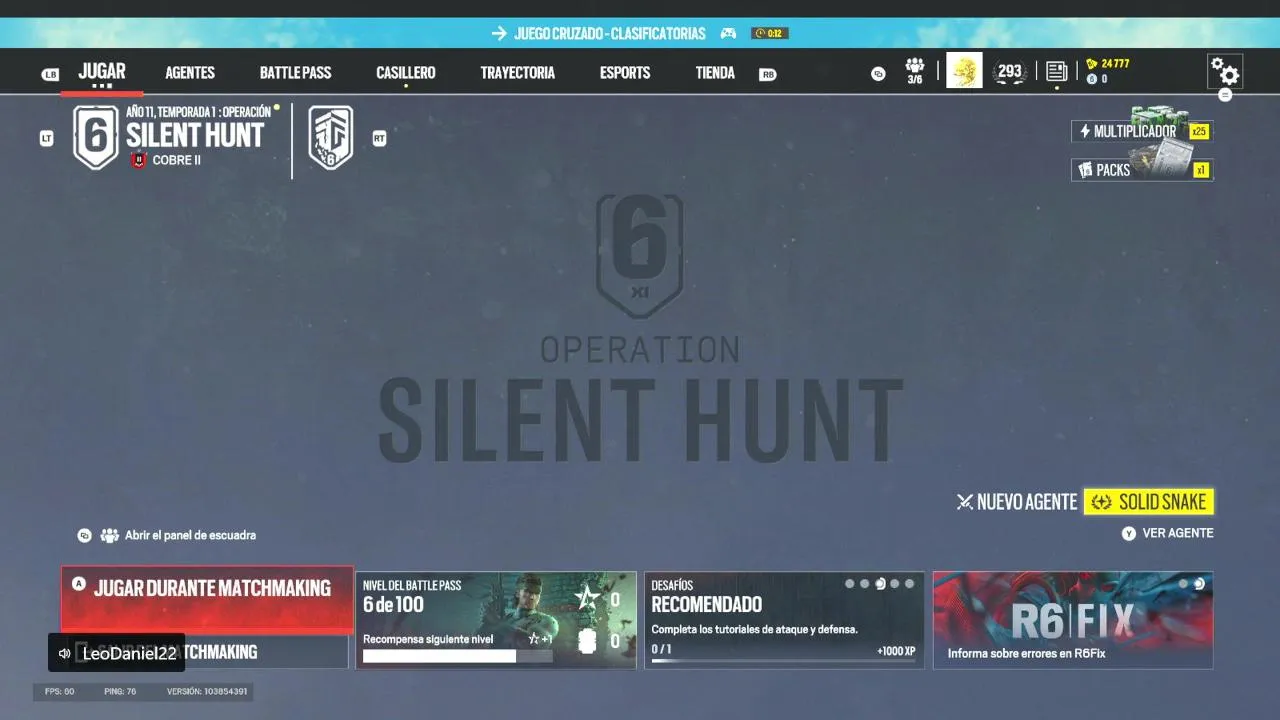Viewport: 1280px width, 720px height.
Task: Click the LeoDaniel22 voice chat overlay
Action: point(117,653)
